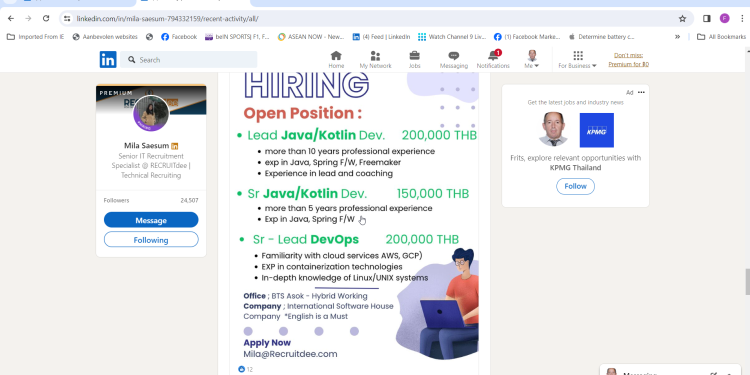Screen dimensions: 750x375
Task: Open the ASEAN NOW bookmark
Action: [311, 37]
